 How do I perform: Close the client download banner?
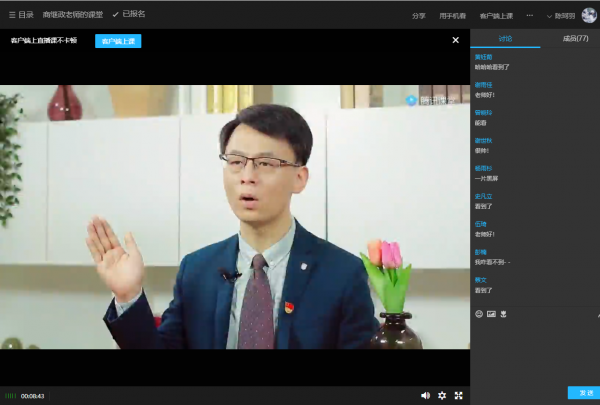456,41
